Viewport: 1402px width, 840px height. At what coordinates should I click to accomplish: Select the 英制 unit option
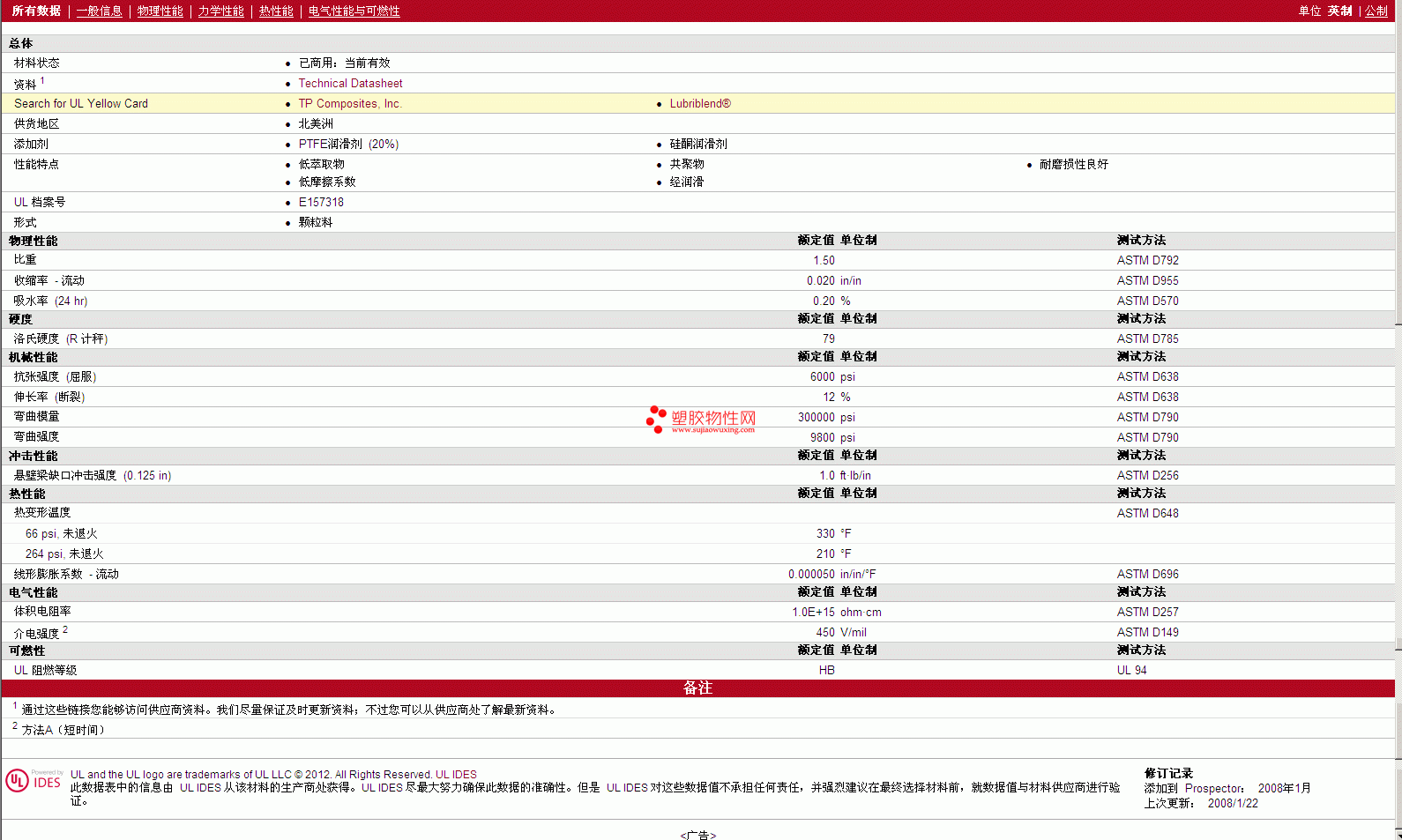click(x=1340, y=11)
